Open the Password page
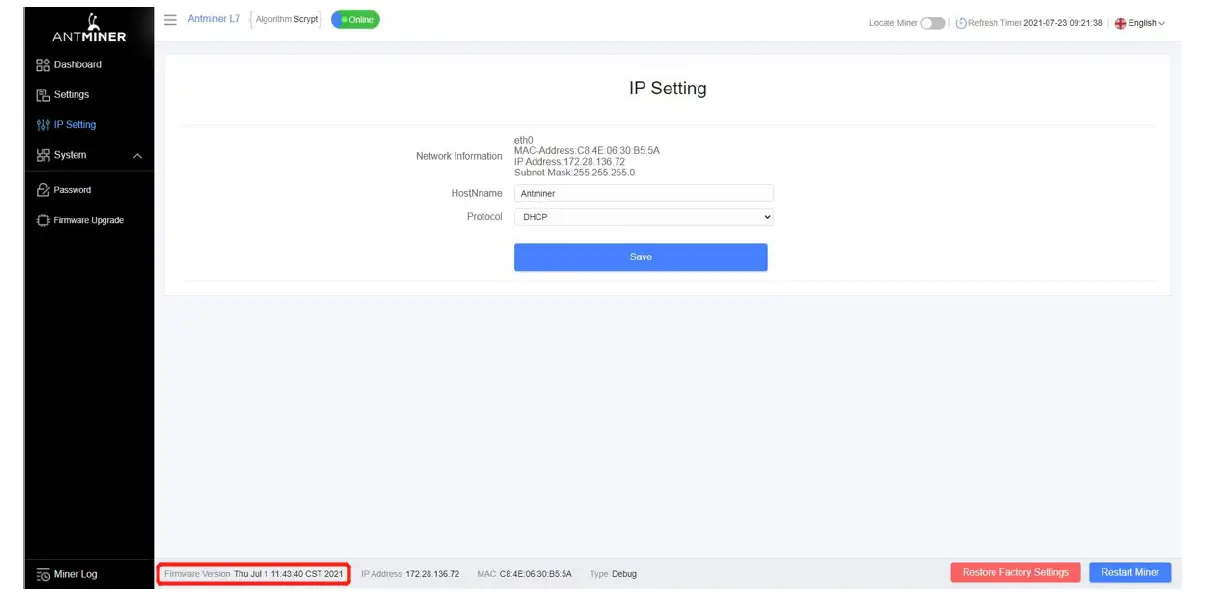The image size is (1207, 605). (x=72, y=190)
